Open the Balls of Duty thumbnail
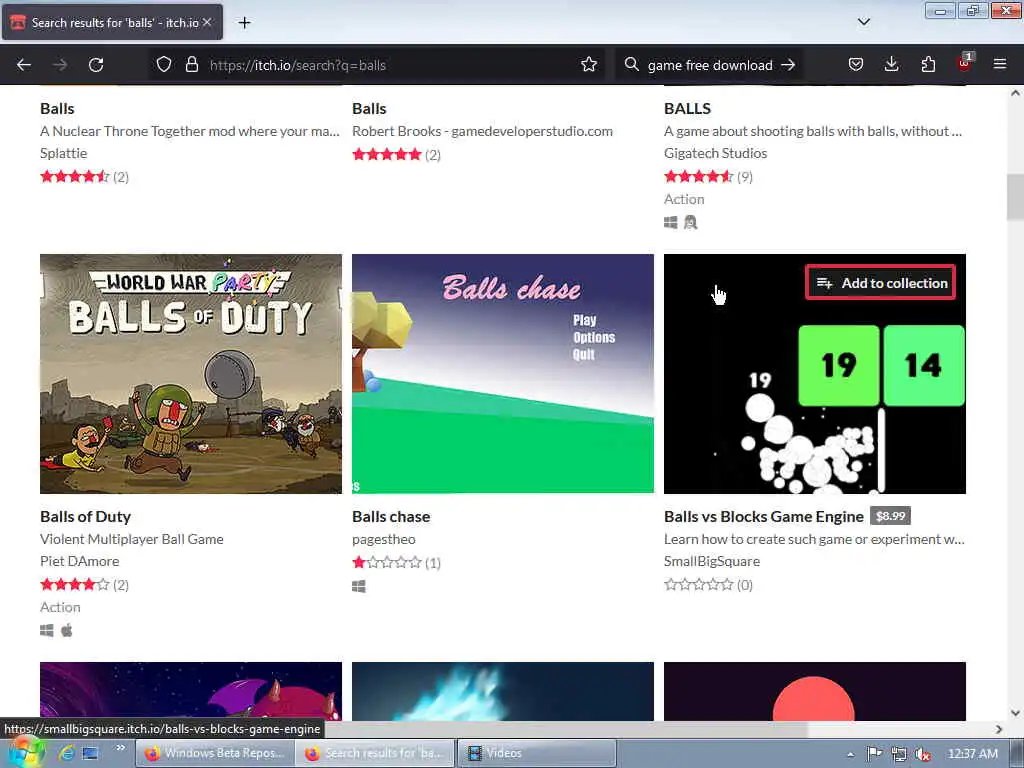 [191, 374]
